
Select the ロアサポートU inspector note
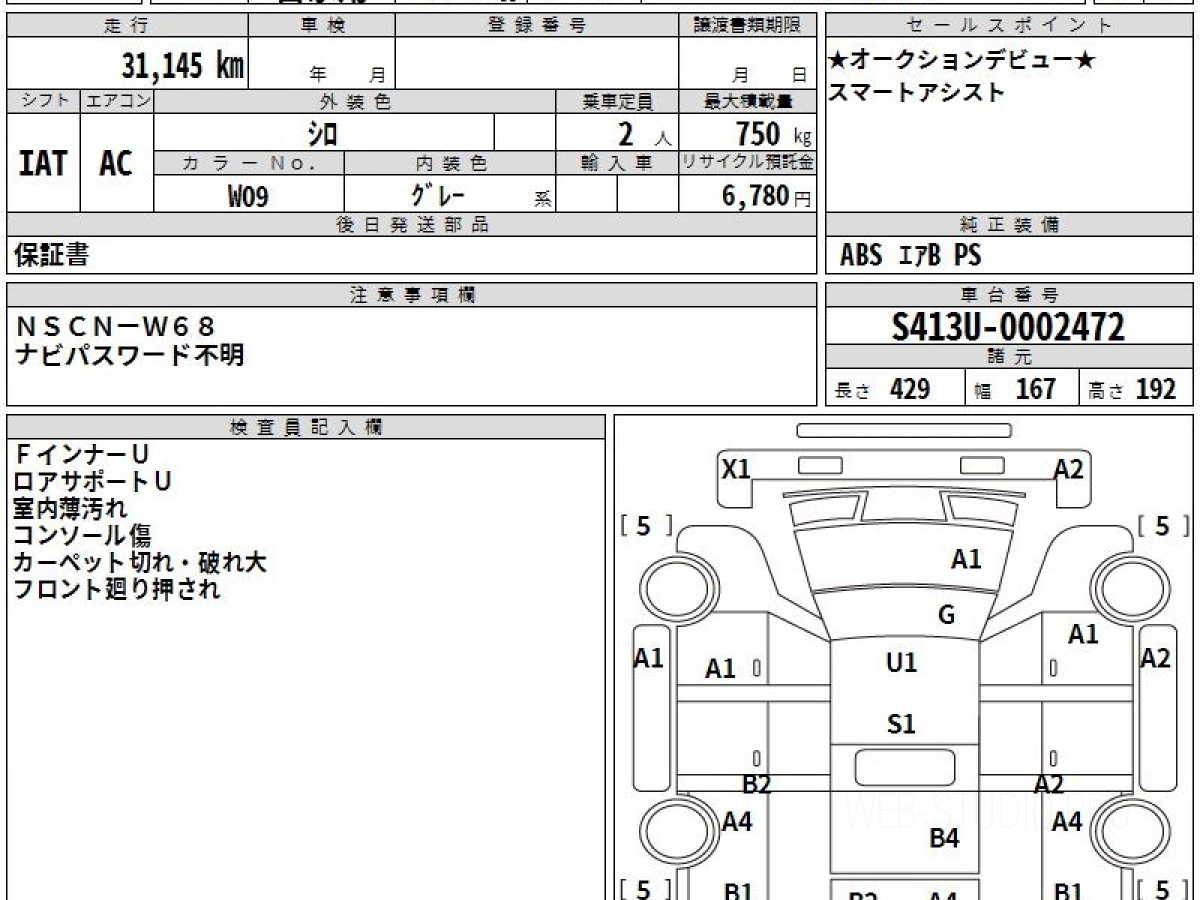click(x=93, y=482)
